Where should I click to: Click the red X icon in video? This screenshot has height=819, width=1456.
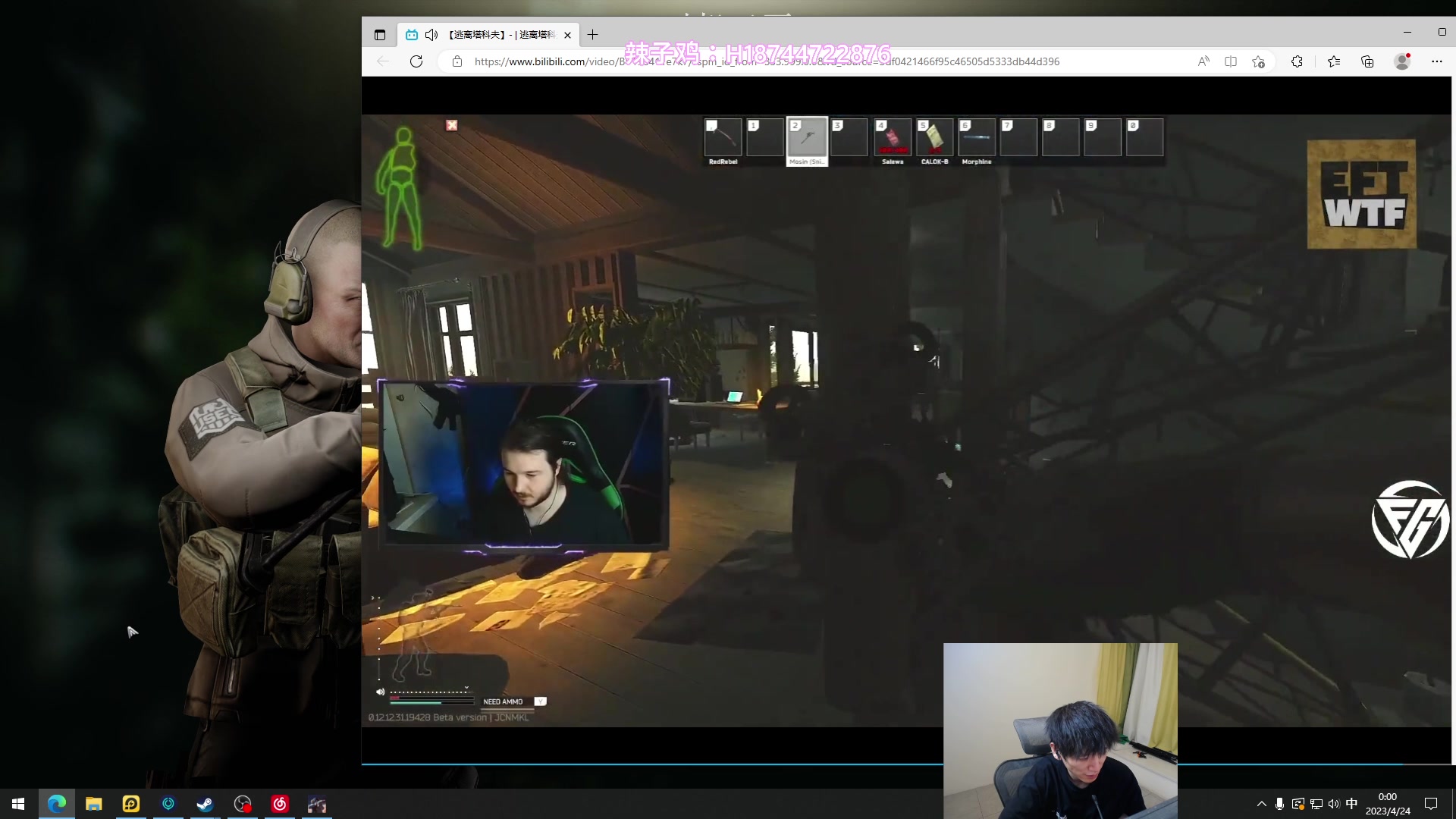[452, 125]
